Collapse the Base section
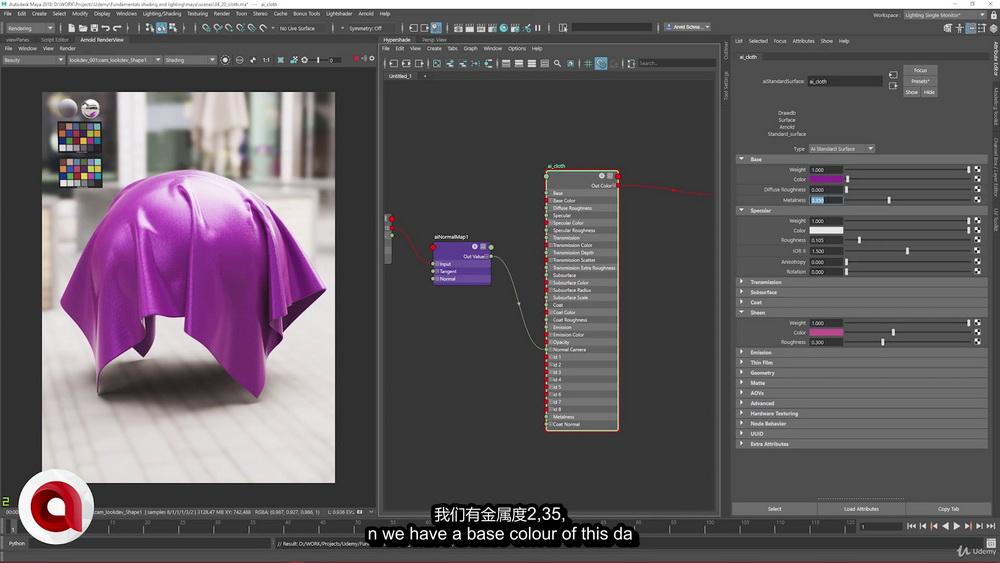 [x=741, y=159]
